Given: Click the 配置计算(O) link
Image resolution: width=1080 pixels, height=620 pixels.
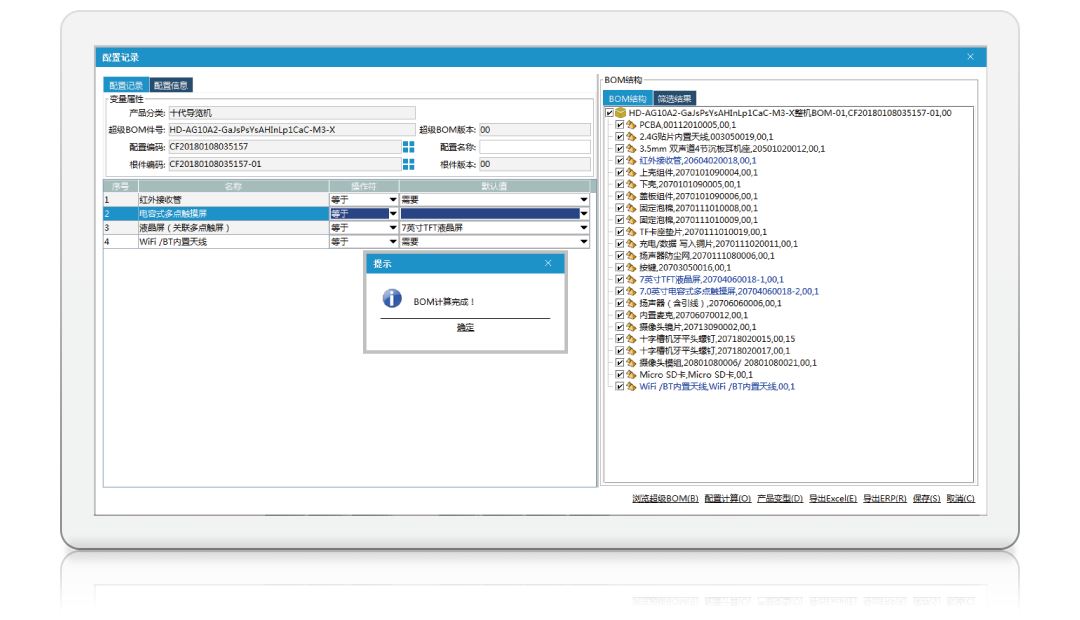Looking at the screenshot, I should pos(727,498).
